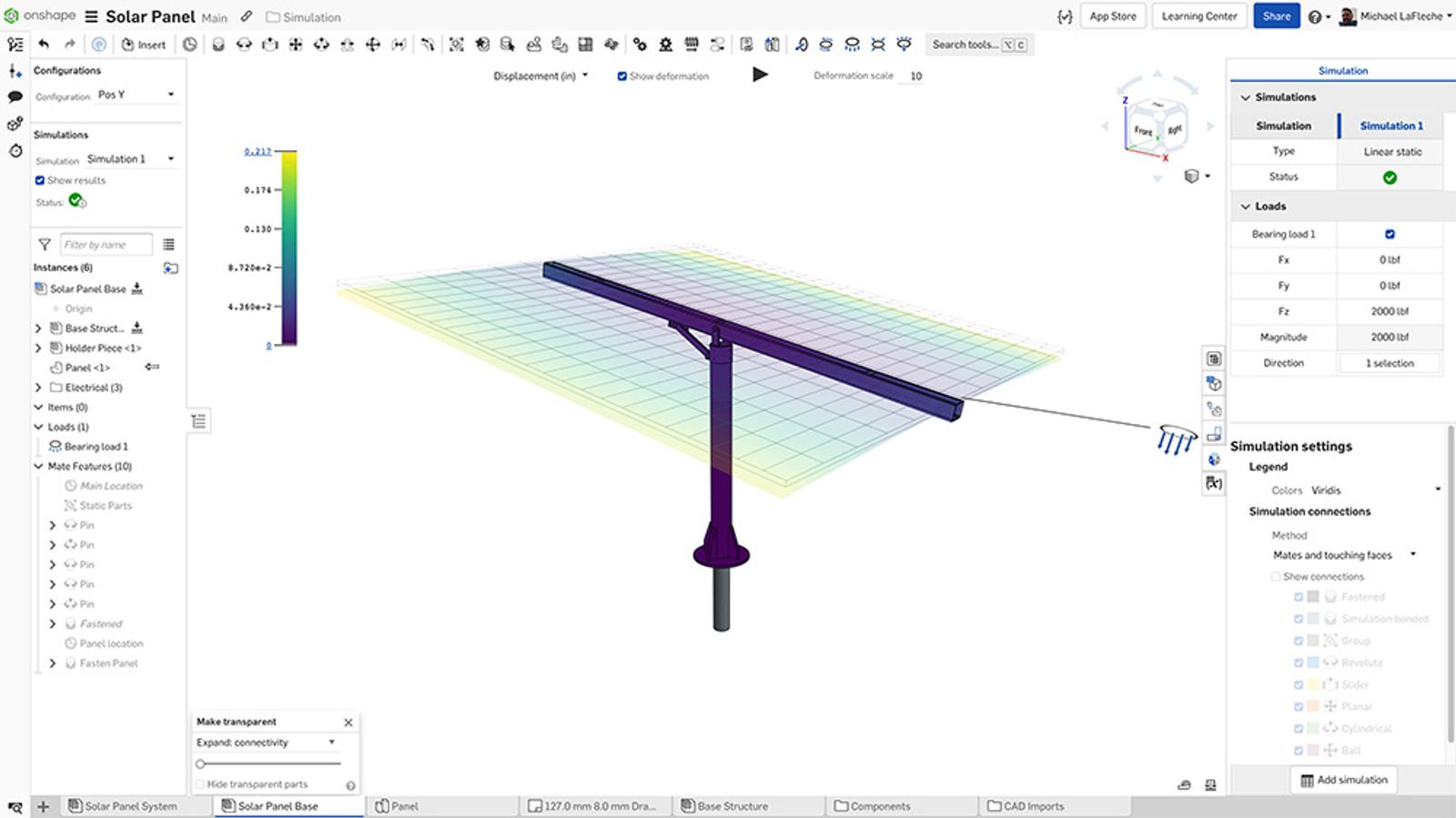Click the comments speech bubble icon
Screen dimensions: 1456x818
tap(15, 96)
